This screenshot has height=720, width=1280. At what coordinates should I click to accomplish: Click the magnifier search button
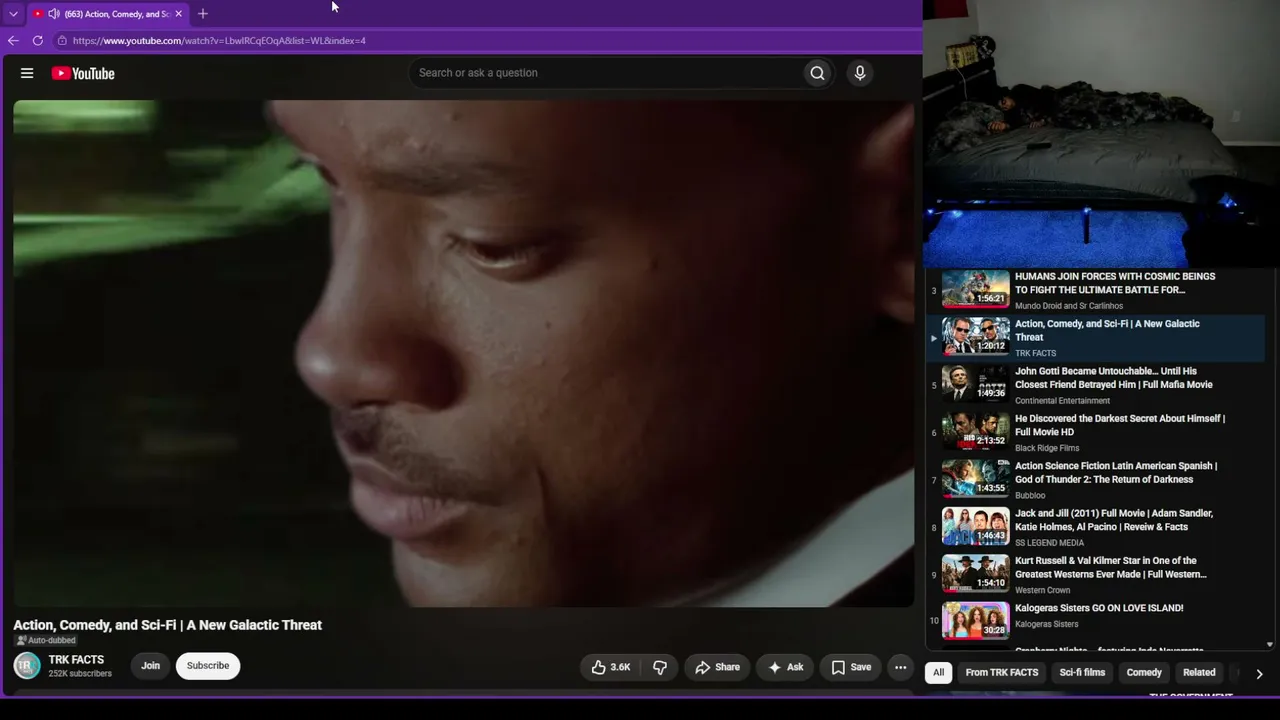[x=818, y=73]
